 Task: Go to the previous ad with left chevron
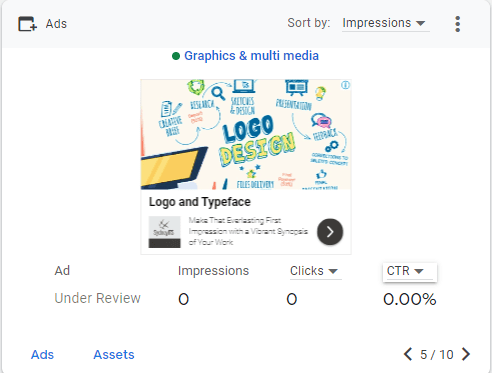408,354
